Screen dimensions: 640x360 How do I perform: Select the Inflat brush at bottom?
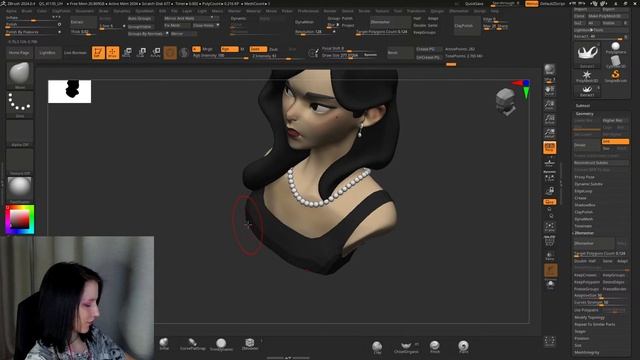(164, 344)
